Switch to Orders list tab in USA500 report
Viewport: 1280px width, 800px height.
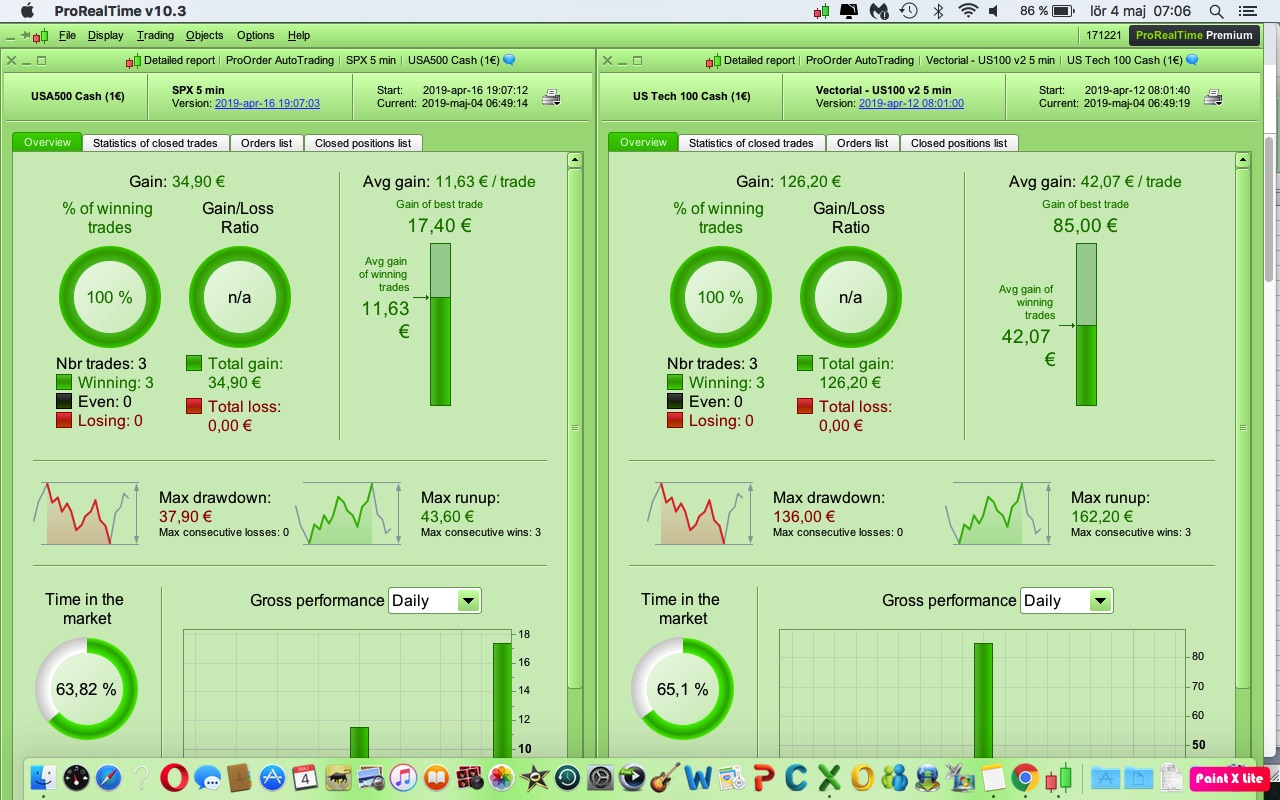pyautogui.click(x=266, y=143)
